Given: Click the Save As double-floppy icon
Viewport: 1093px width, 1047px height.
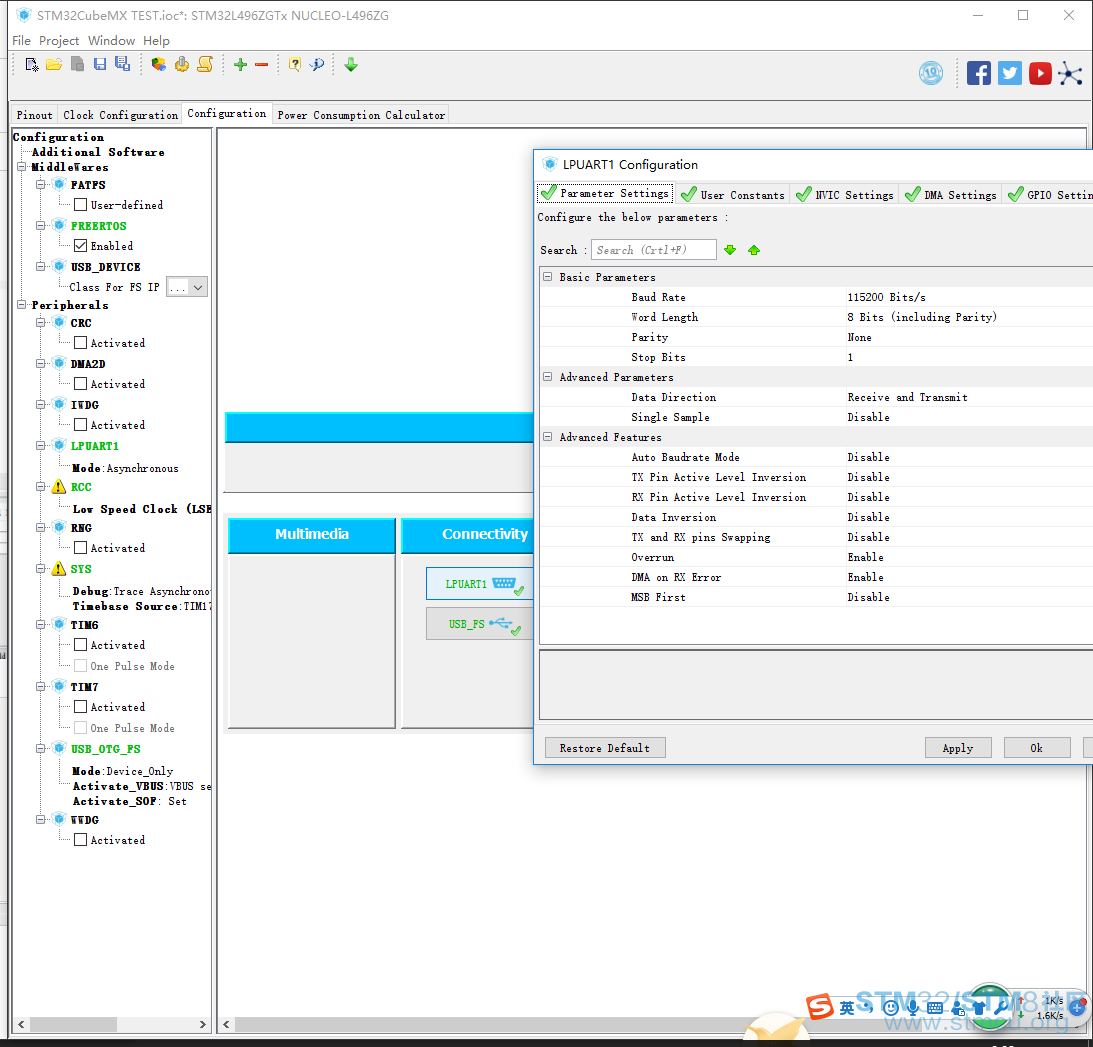Looking at the screenshot, I should click(x=123, y=64).
